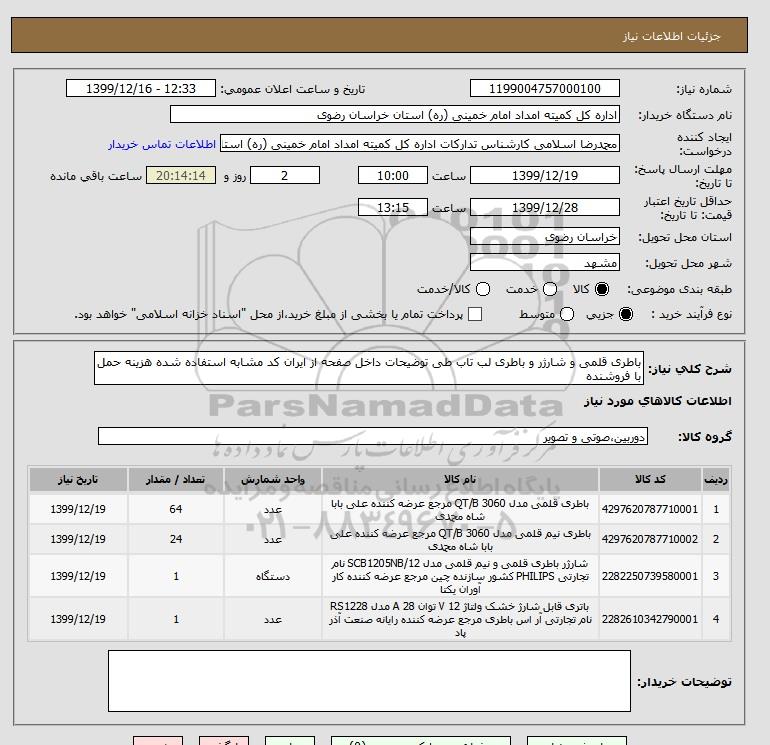This screenshot has height=745, width=770.
Task: Click the response deadline date 1399/12/19 field
Action: point(545,175)
